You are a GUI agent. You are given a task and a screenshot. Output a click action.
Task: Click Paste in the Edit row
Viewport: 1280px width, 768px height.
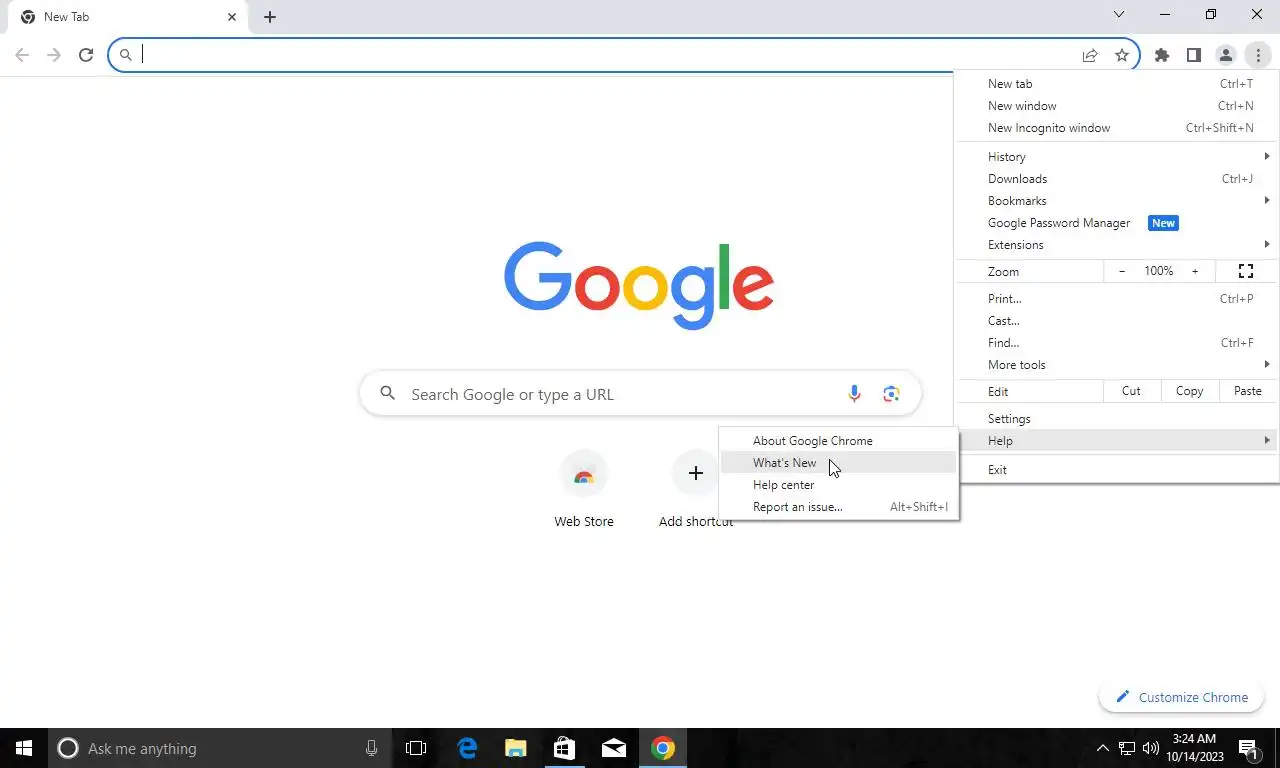point(1248,392)
